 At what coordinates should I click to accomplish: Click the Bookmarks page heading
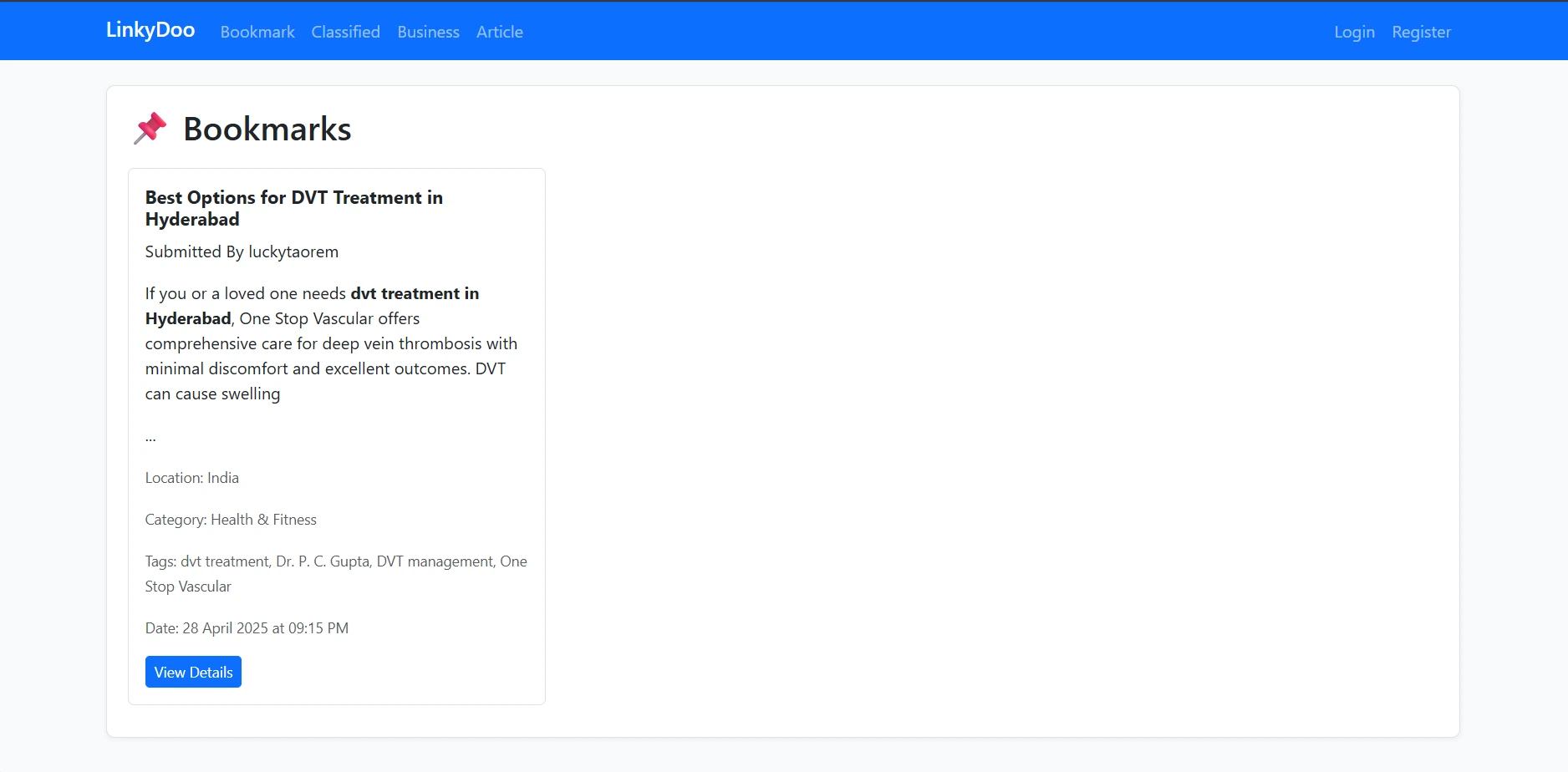point(267,128)
